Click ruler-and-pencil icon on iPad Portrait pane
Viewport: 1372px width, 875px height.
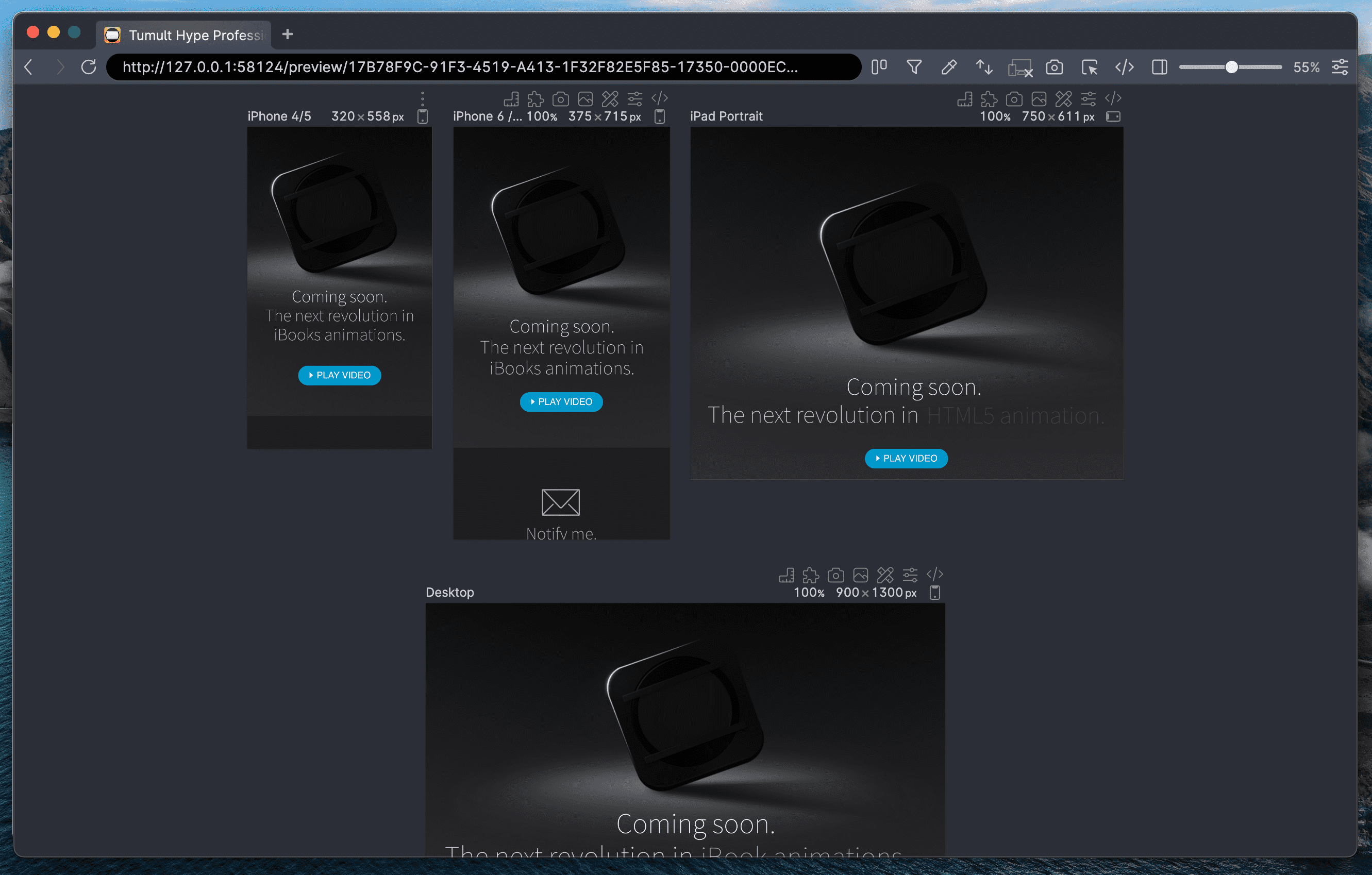click(1063, 99)
